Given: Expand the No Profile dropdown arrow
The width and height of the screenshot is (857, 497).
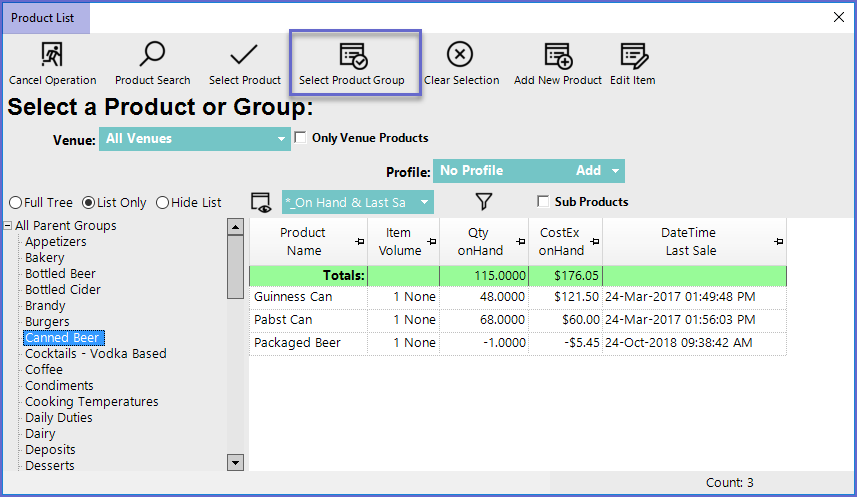Looking at the screenshot, I should click(x=615, y=171).
